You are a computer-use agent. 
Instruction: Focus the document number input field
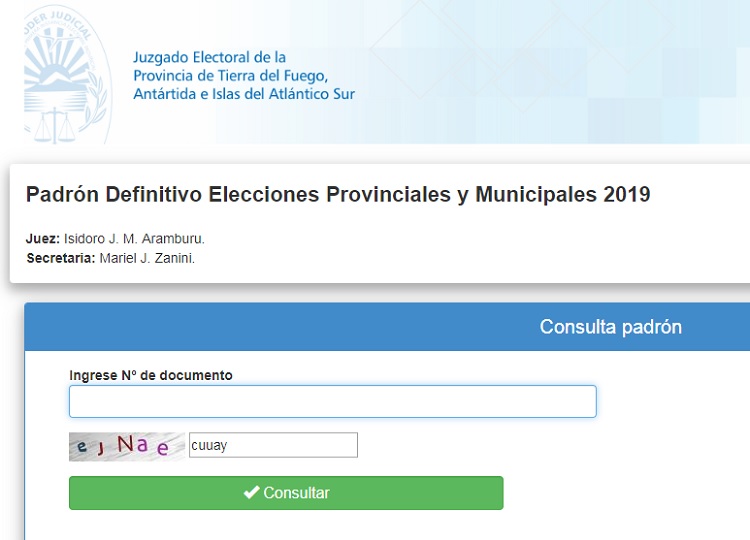(333, 401)
